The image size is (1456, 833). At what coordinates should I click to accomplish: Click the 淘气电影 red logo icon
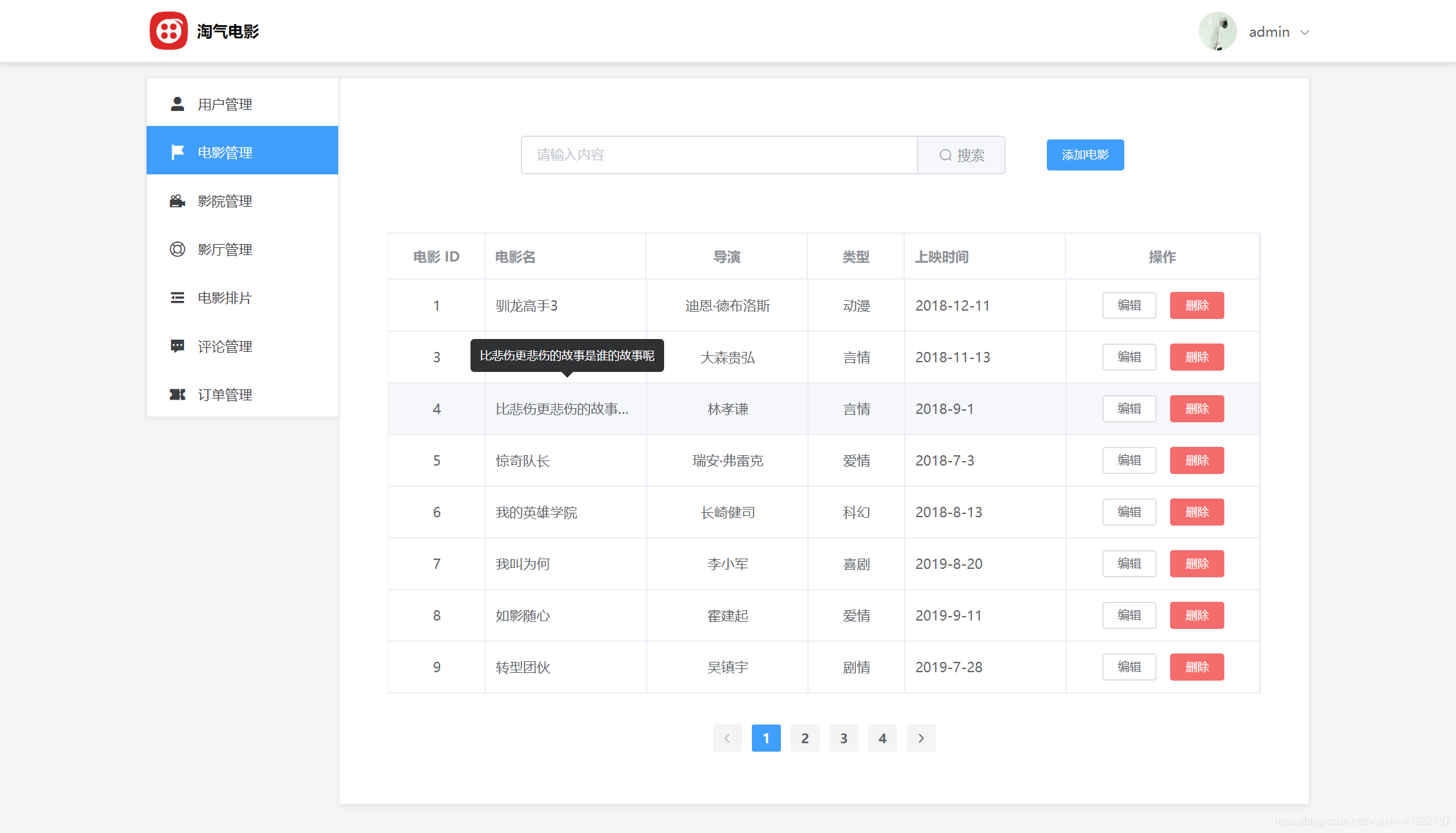(168, 31)
